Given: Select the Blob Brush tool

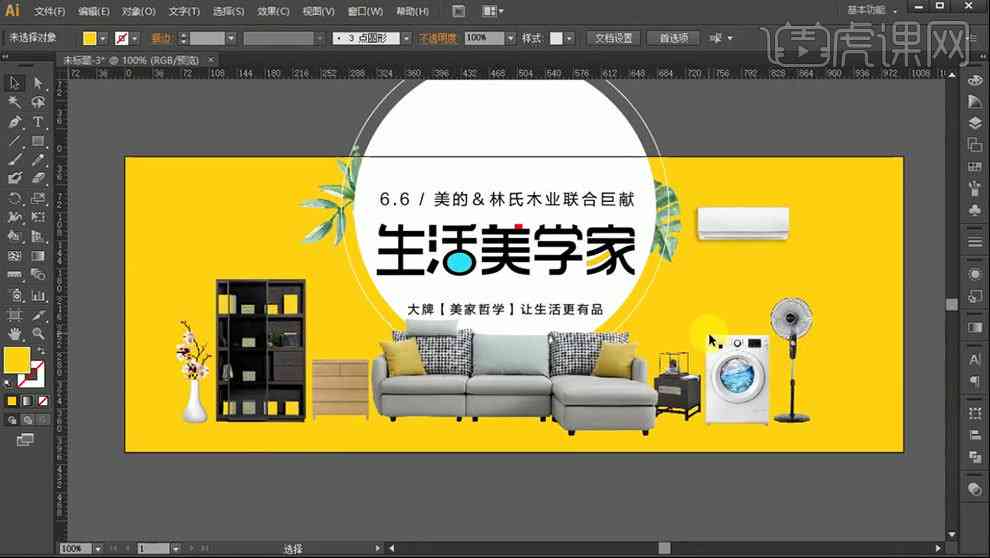Looking at the screenshot, I should coord(15,179).
